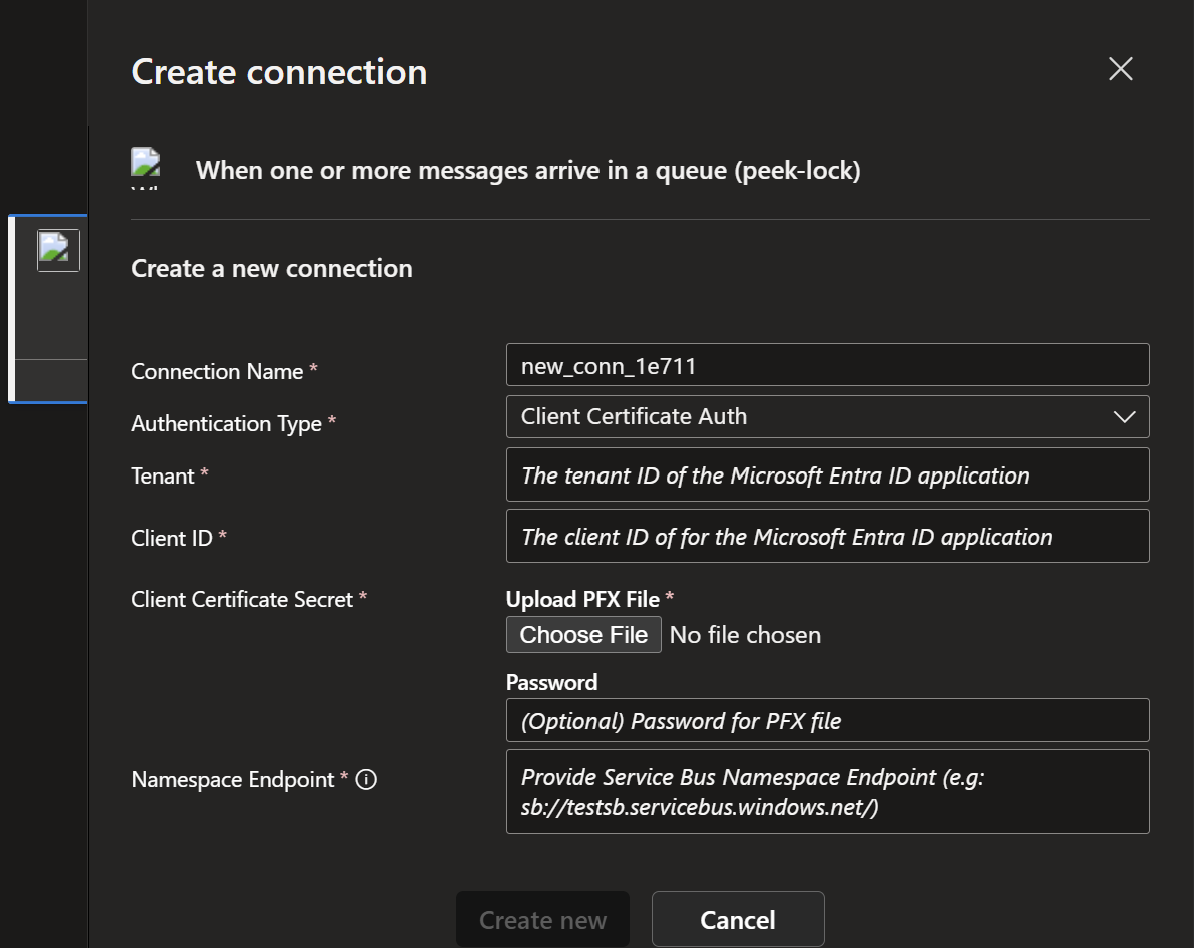The width and height of the screenshot is (1194, 948).
Task: Focus the PFX Password field
Action: tap(827, 720)
